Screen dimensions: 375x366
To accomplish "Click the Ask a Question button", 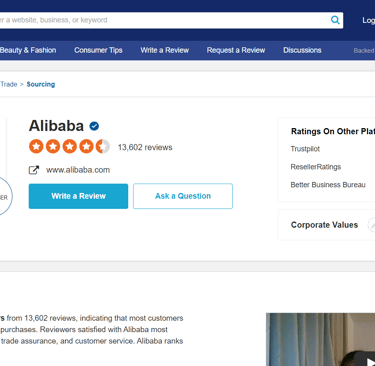I will (183, 196).
